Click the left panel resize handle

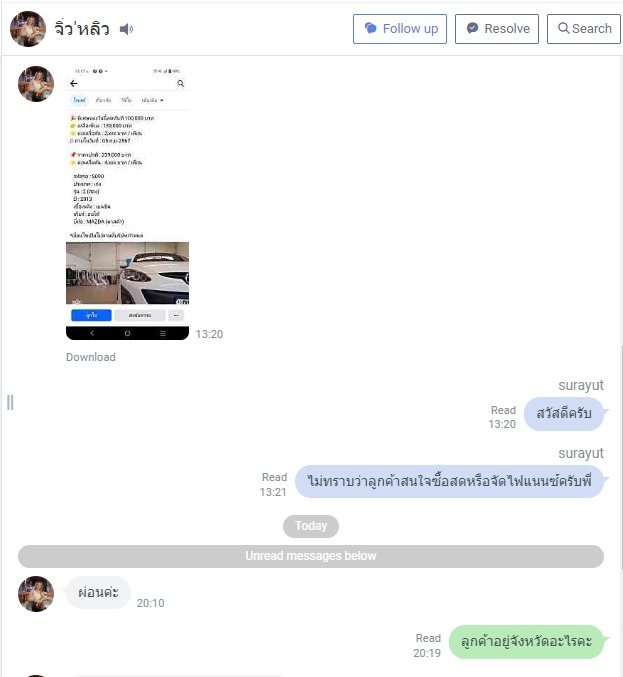coord(10,402)
